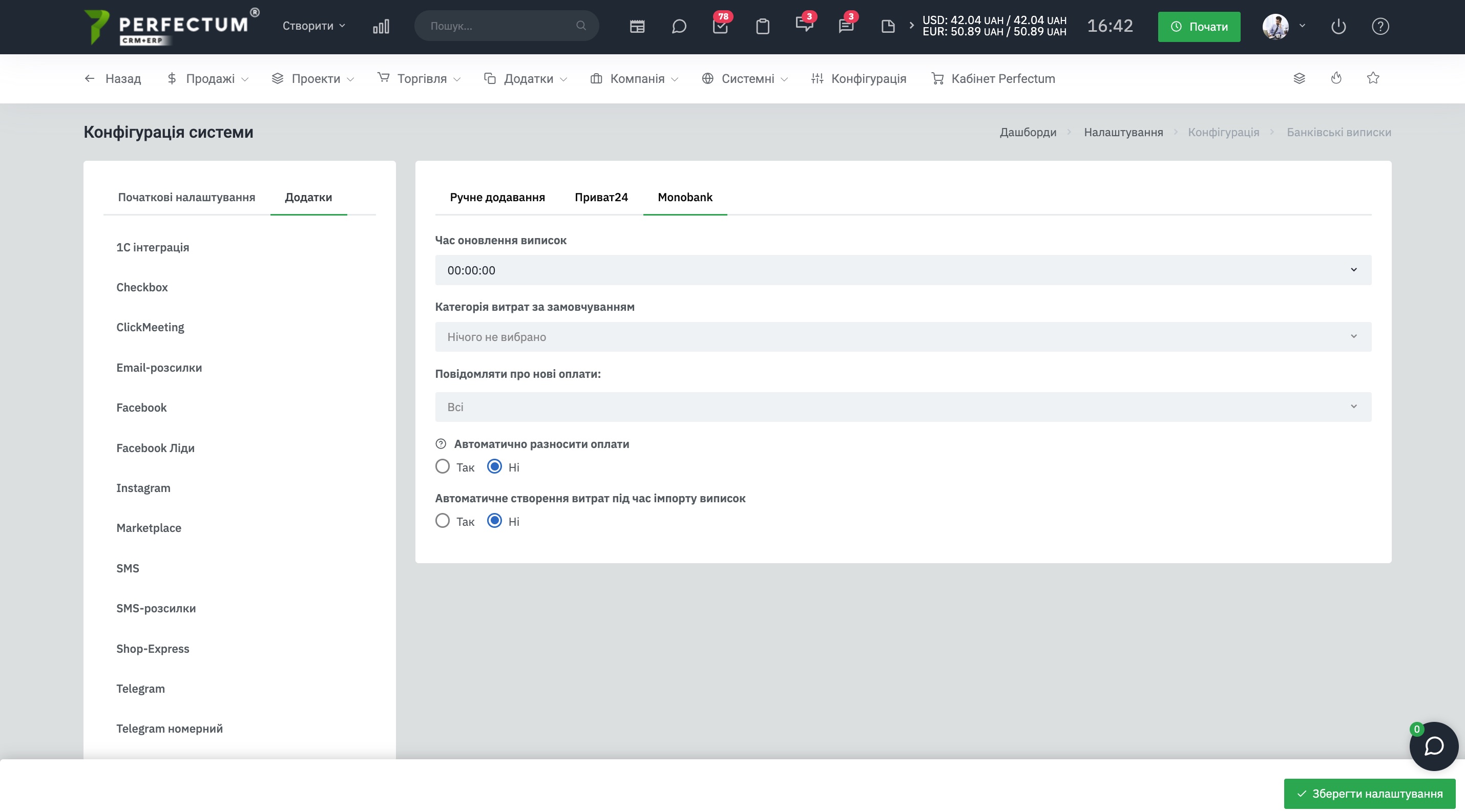Open the Продажі menu
Image resolution: width=1465 pixels, height=812 pixels.
(x=207, y=78)
